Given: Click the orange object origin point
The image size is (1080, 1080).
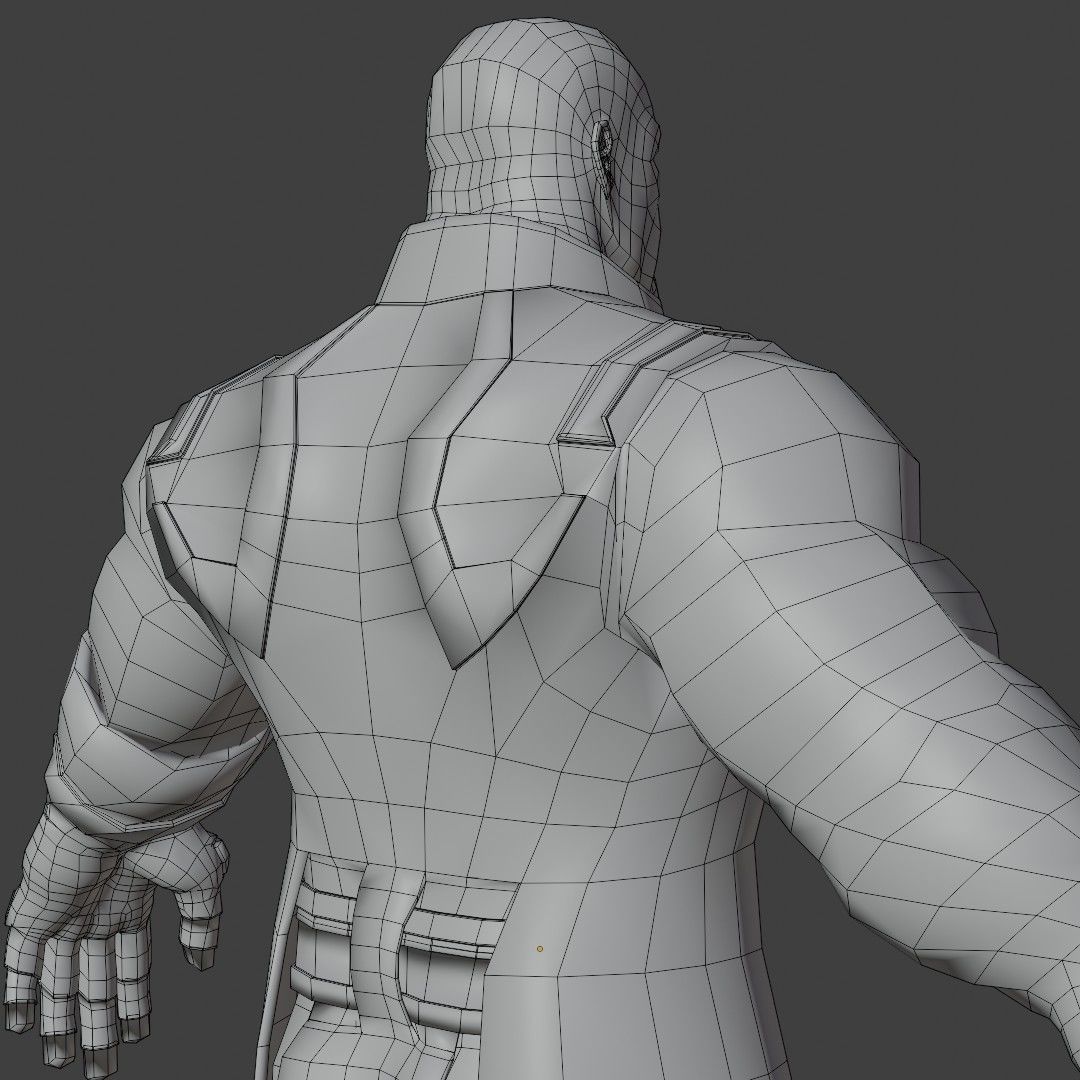Looking at the screenshot, I should [539, 948].
